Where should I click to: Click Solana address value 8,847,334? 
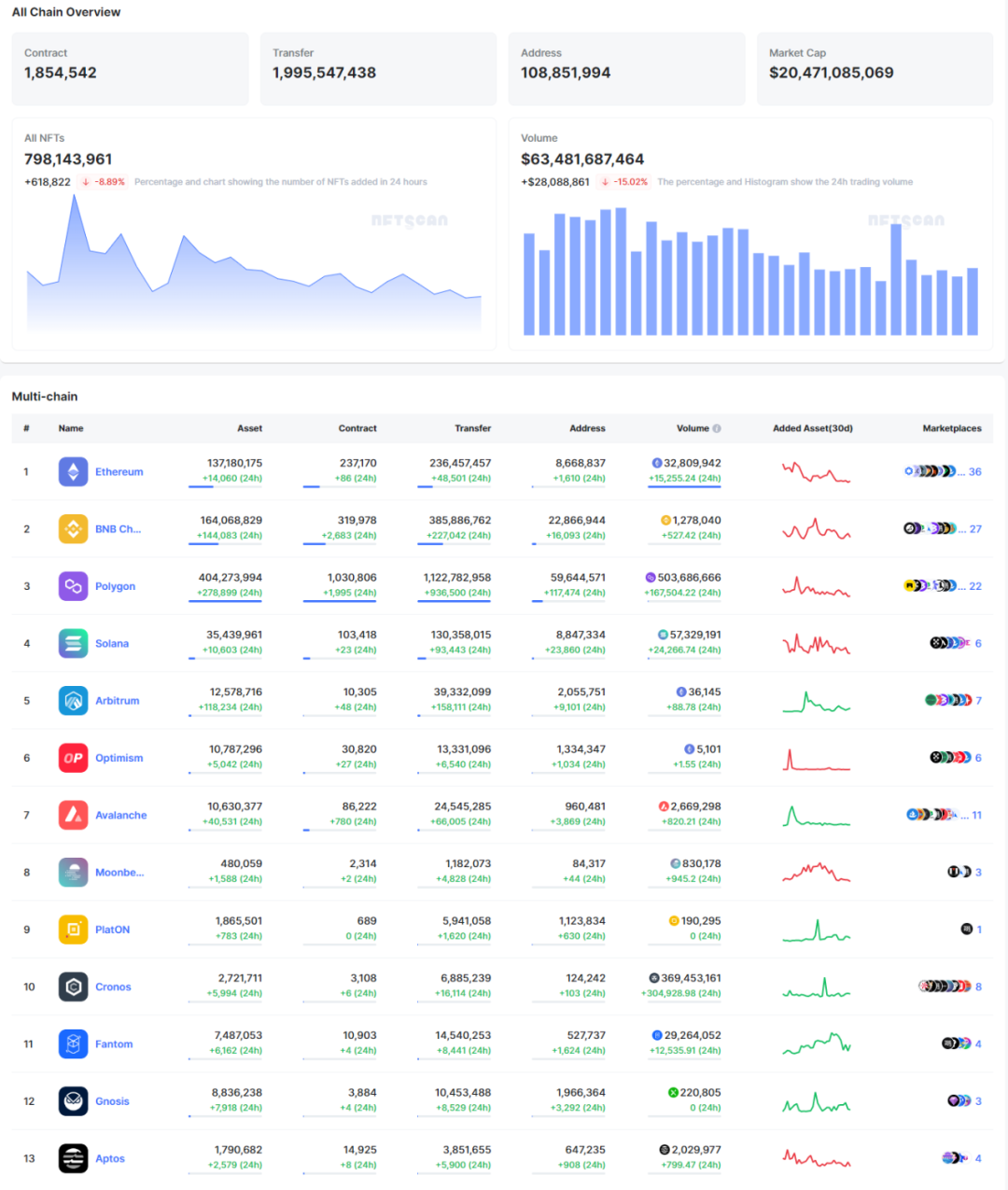[x=581, y=635]
